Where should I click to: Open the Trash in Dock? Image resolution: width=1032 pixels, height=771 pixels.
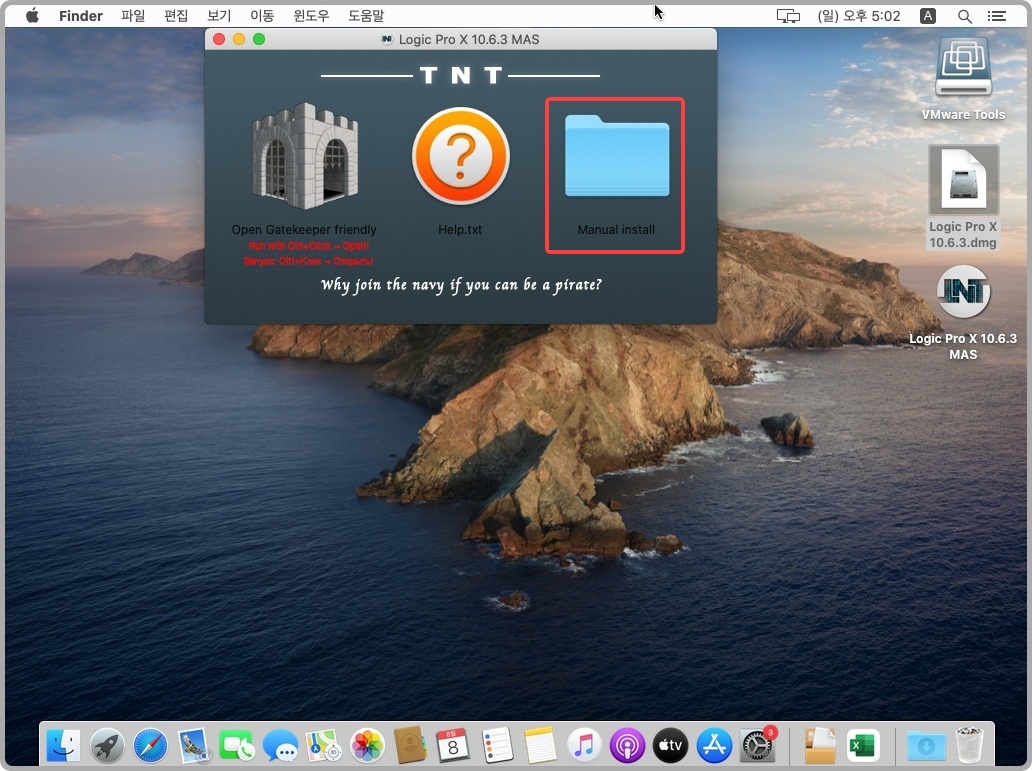(x=969, y=745)
